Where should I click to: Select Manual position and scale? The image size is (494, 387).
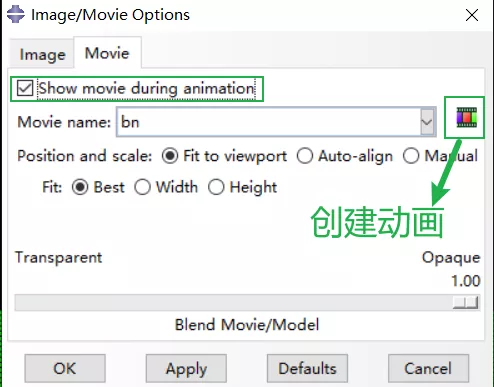tap(411, 156)
